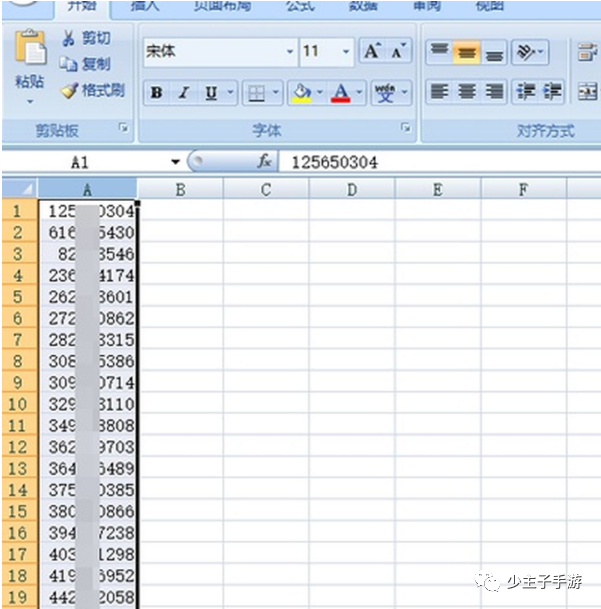Apply cell borders with the border icon
The width and height of the screenshot is (601, 609).
[x=256, y=93]
